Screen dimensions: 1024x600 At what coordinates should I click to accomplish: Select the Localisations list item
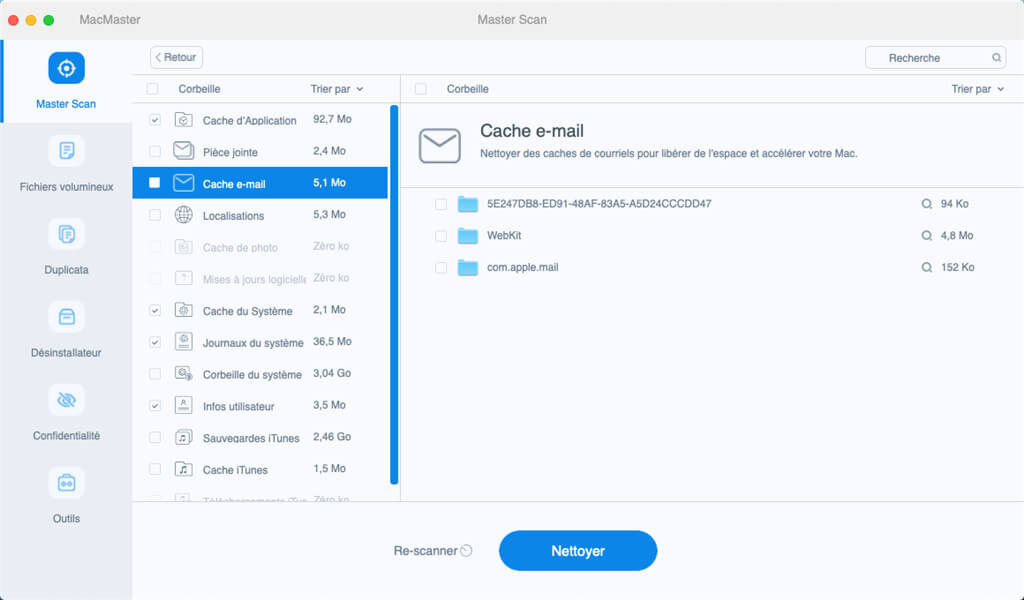[x=233, y=215]
